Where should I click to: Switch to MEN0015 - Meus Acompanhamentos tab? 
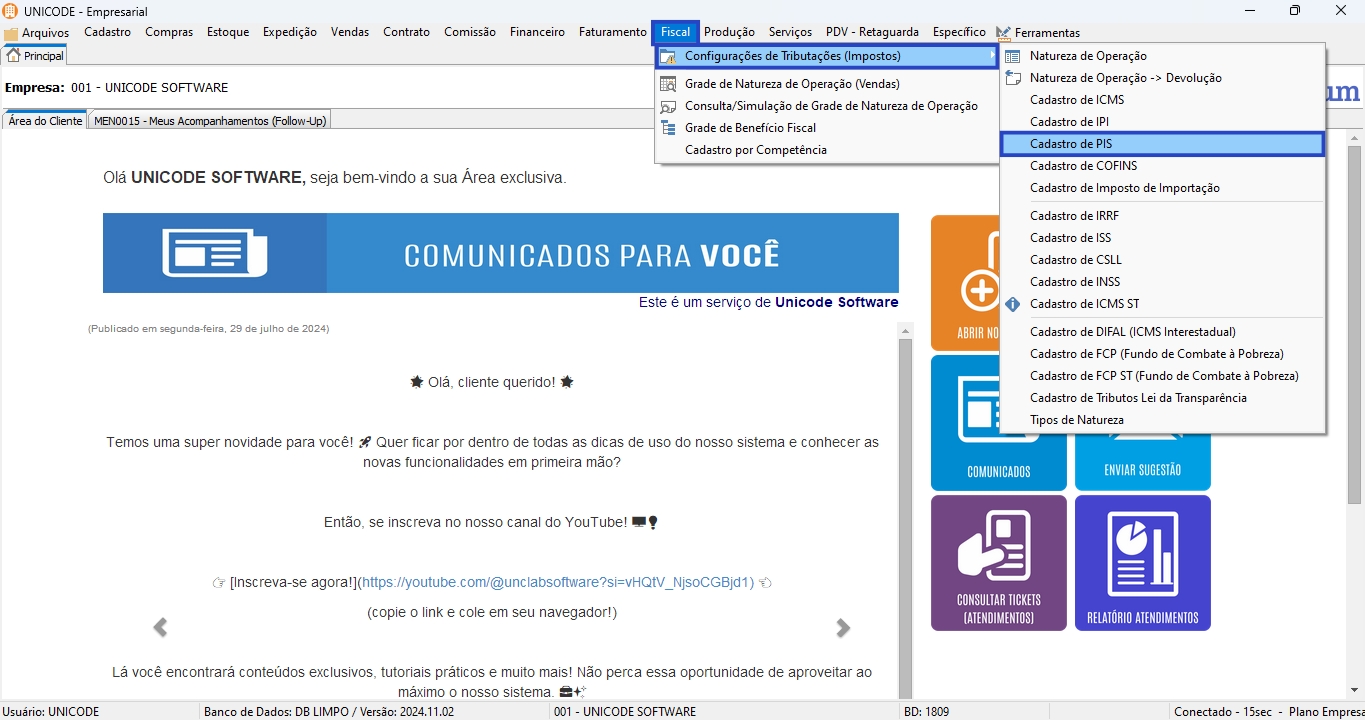(x=210, y=121)
